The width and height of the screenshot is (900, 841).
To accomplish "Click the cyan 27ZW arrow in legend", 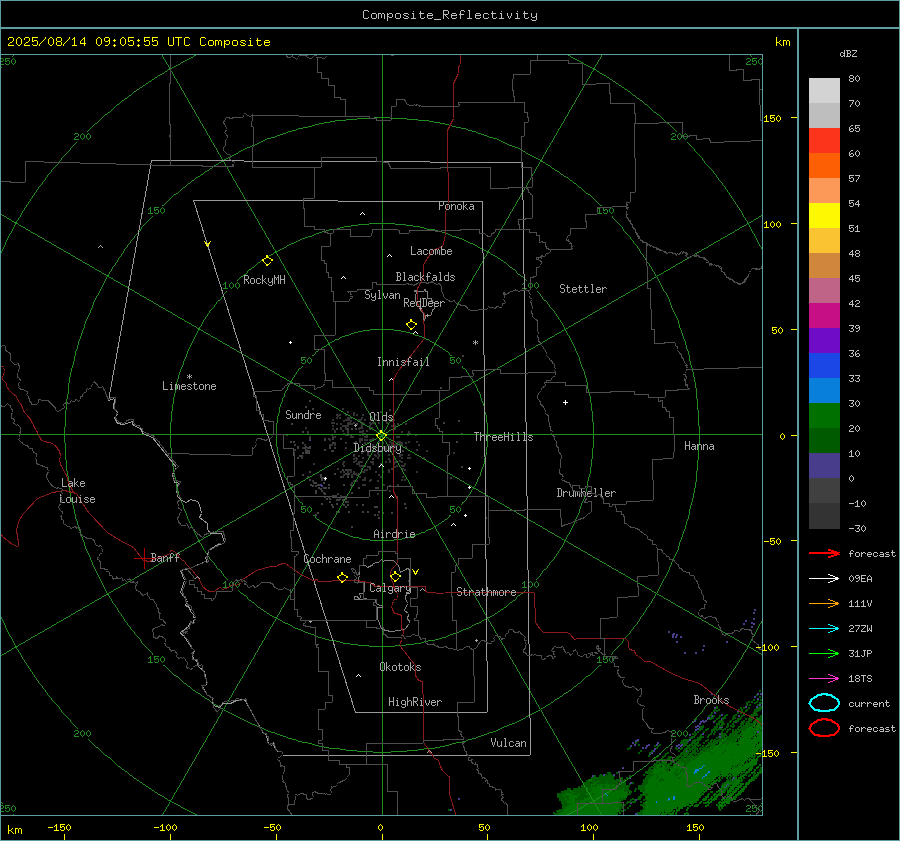I will click(x=824, y=629).
